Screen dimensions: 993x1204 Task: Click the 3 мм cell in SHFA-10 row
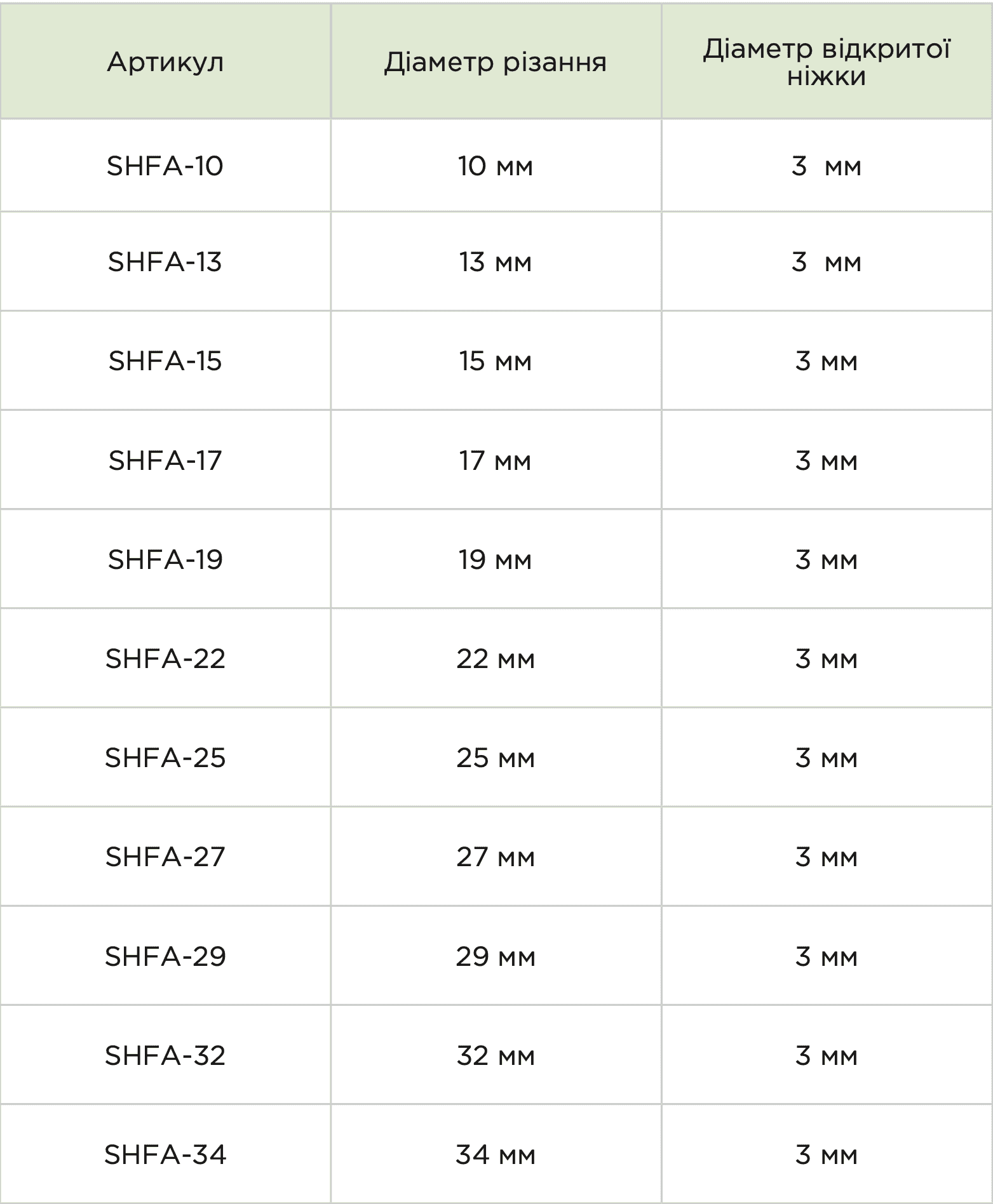[827, 166]
